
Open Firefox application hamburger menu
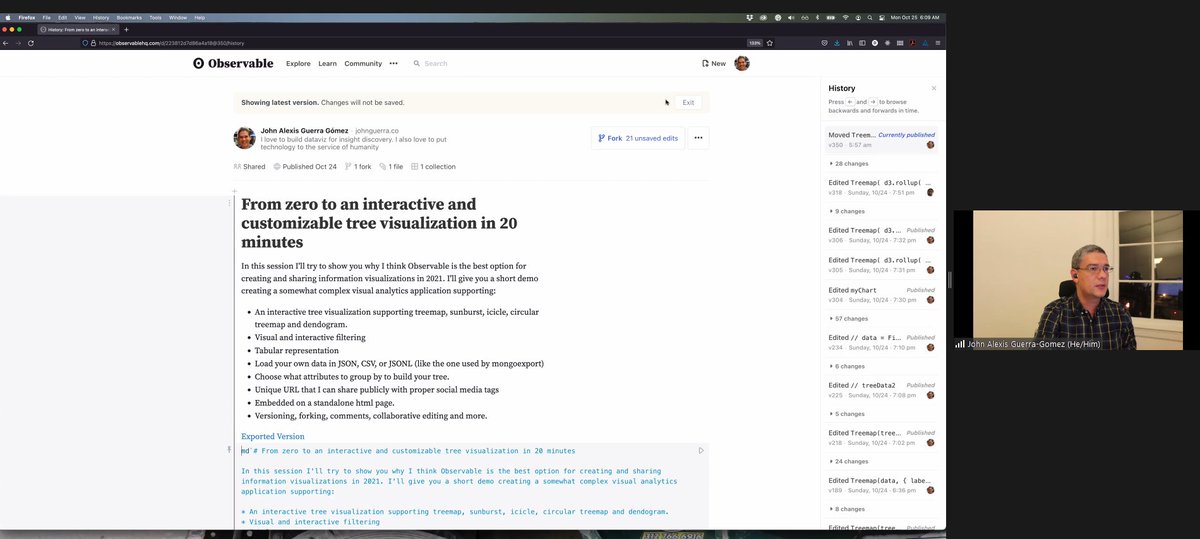coord(937,43)
